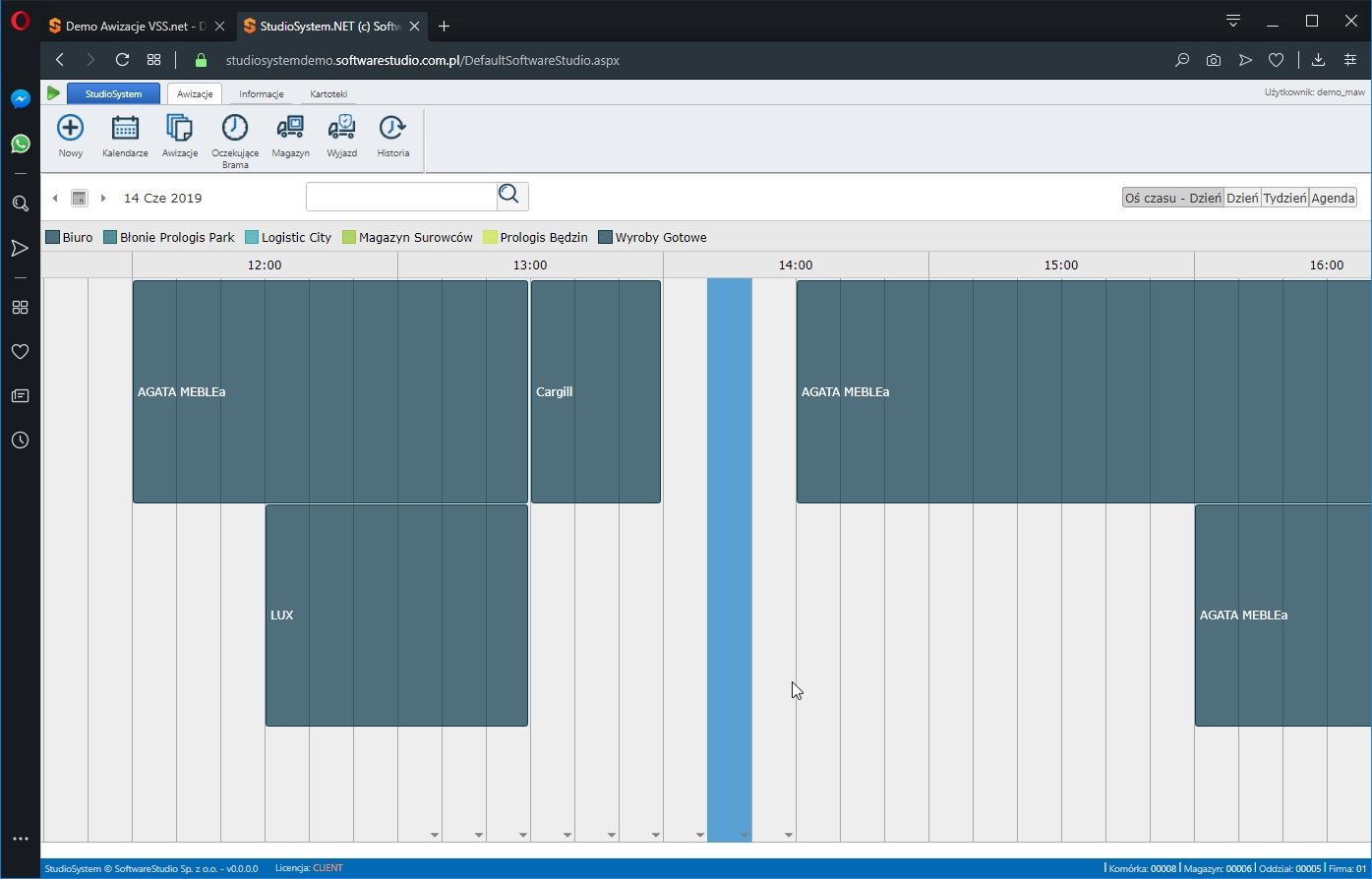Open the Start page grid icon in toolbar
Screen dimensions: 1372x879
(x=154, y=60)
